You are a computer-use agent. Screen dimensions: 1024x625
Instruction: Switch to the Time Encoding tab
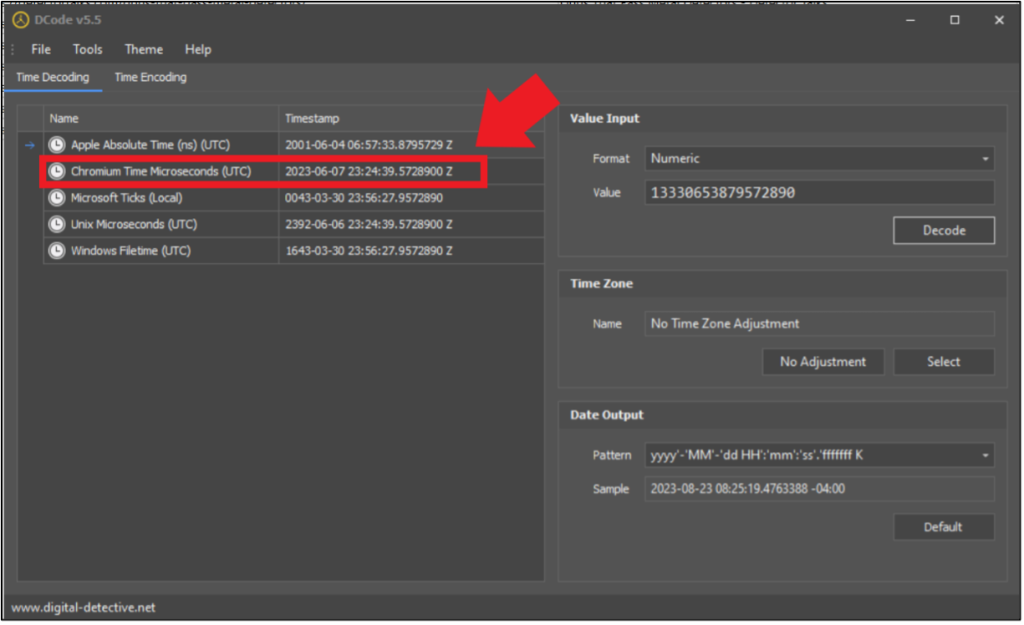(150, 77)
